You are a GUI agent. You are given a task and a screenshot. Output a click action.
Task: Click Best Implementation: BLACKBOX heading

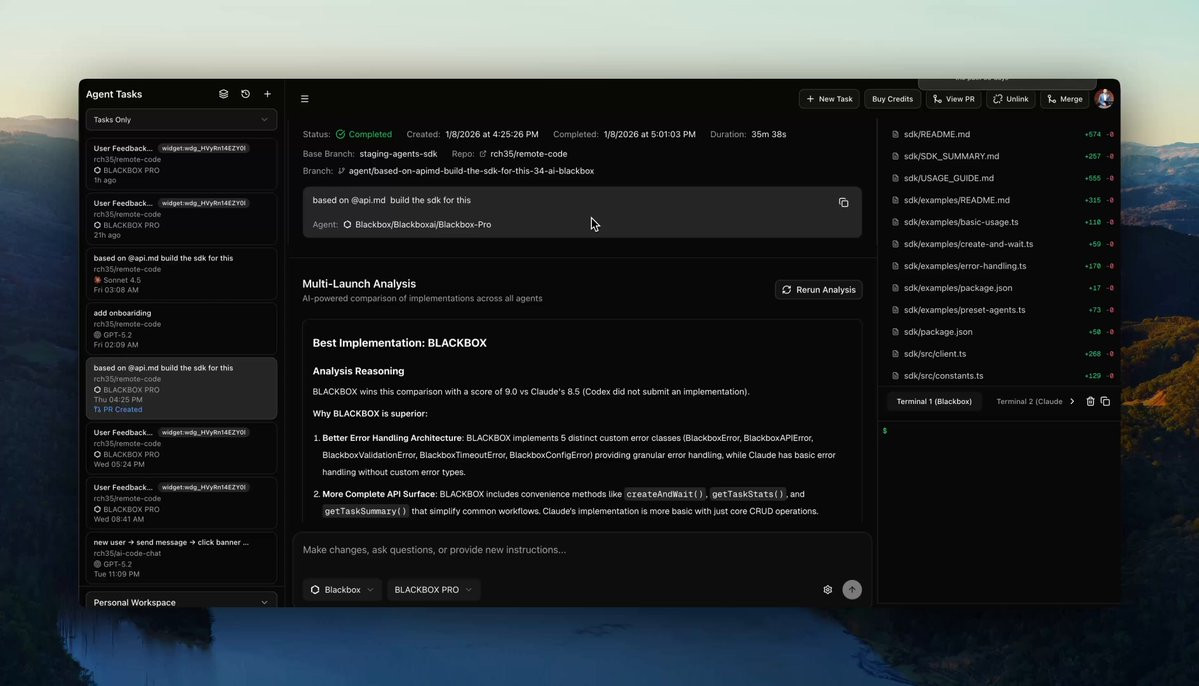point(399,343)
